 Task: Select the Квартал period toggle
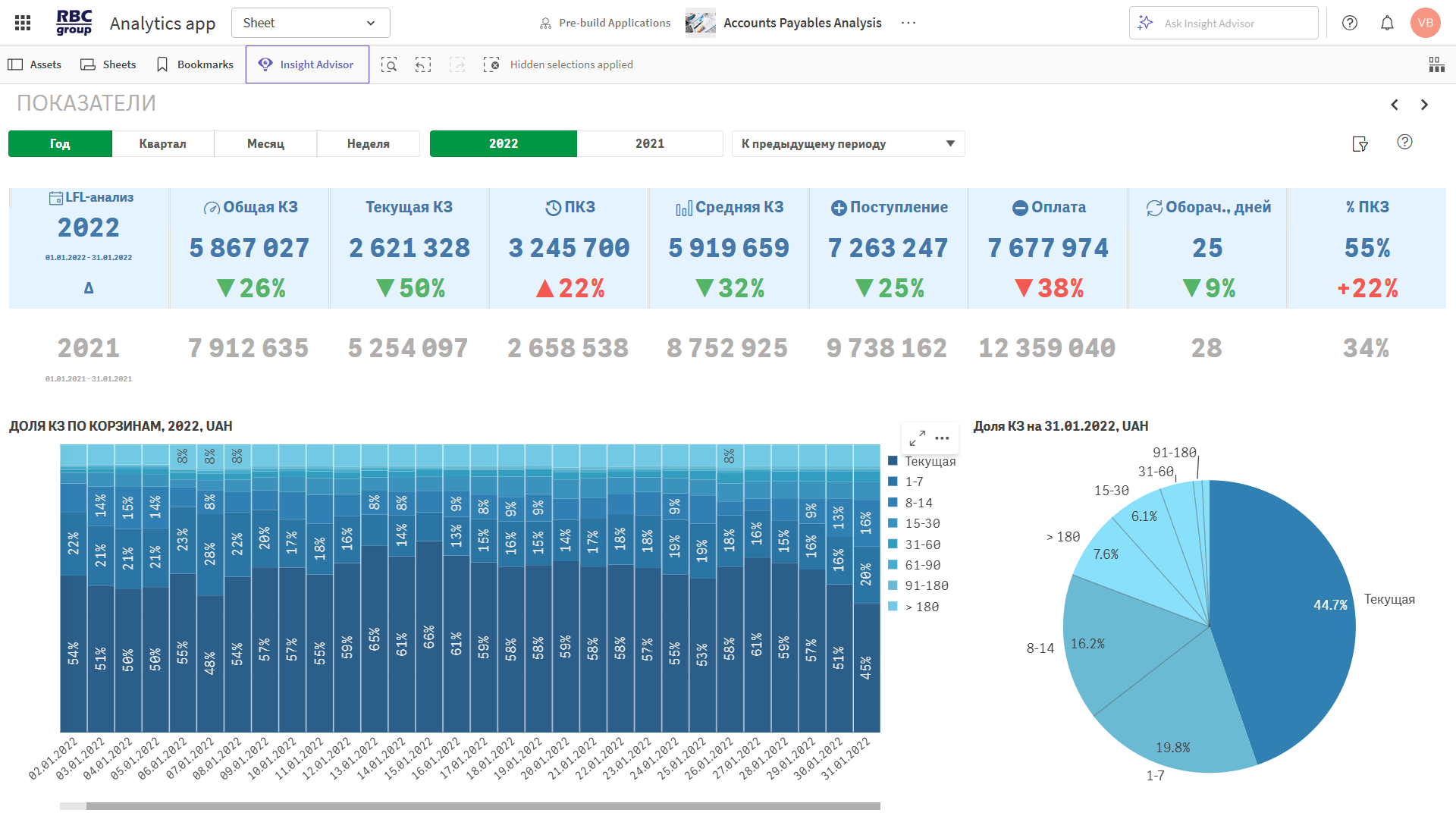click(x=162, y=143)
